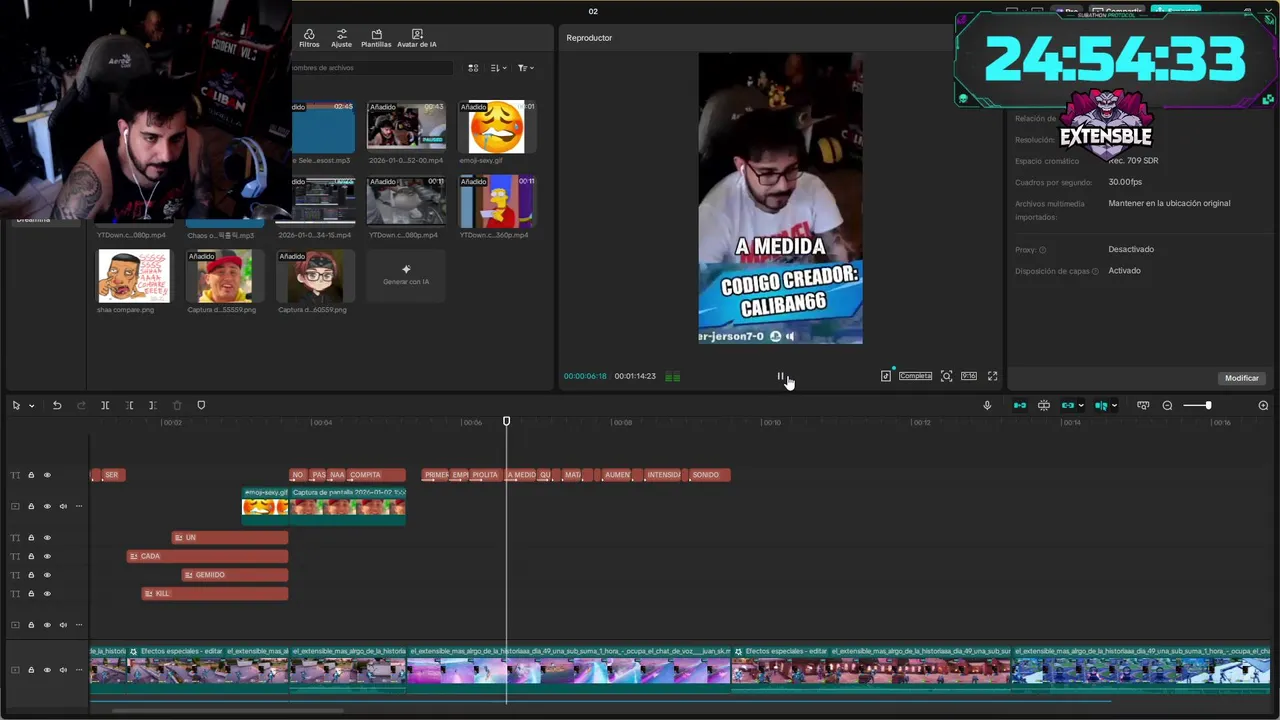
Task: Trim clip left of playhead
Action: click(129, 405)
